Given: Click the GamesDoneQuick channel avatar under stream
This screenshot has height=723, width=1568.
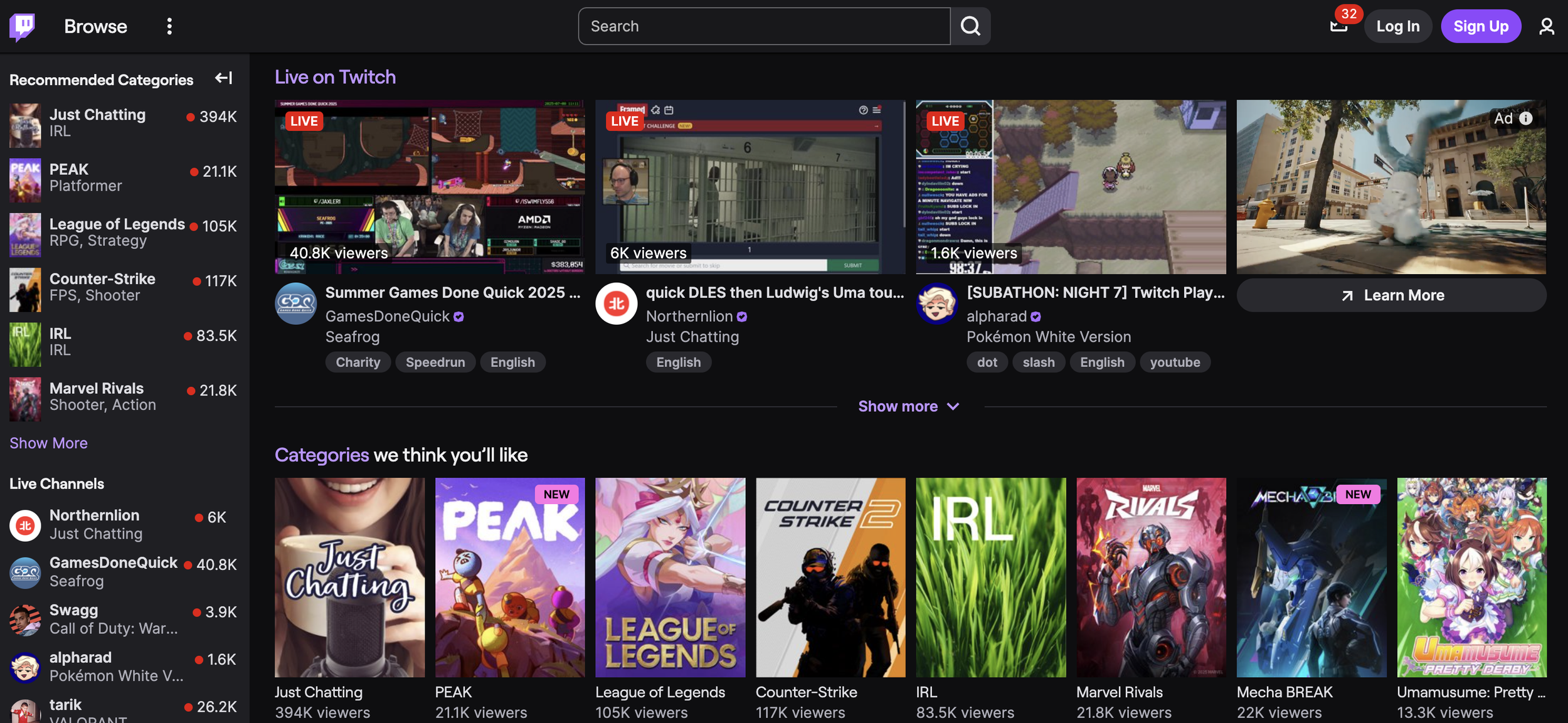Looking at the screenshot, I should (x=295, y=303).
